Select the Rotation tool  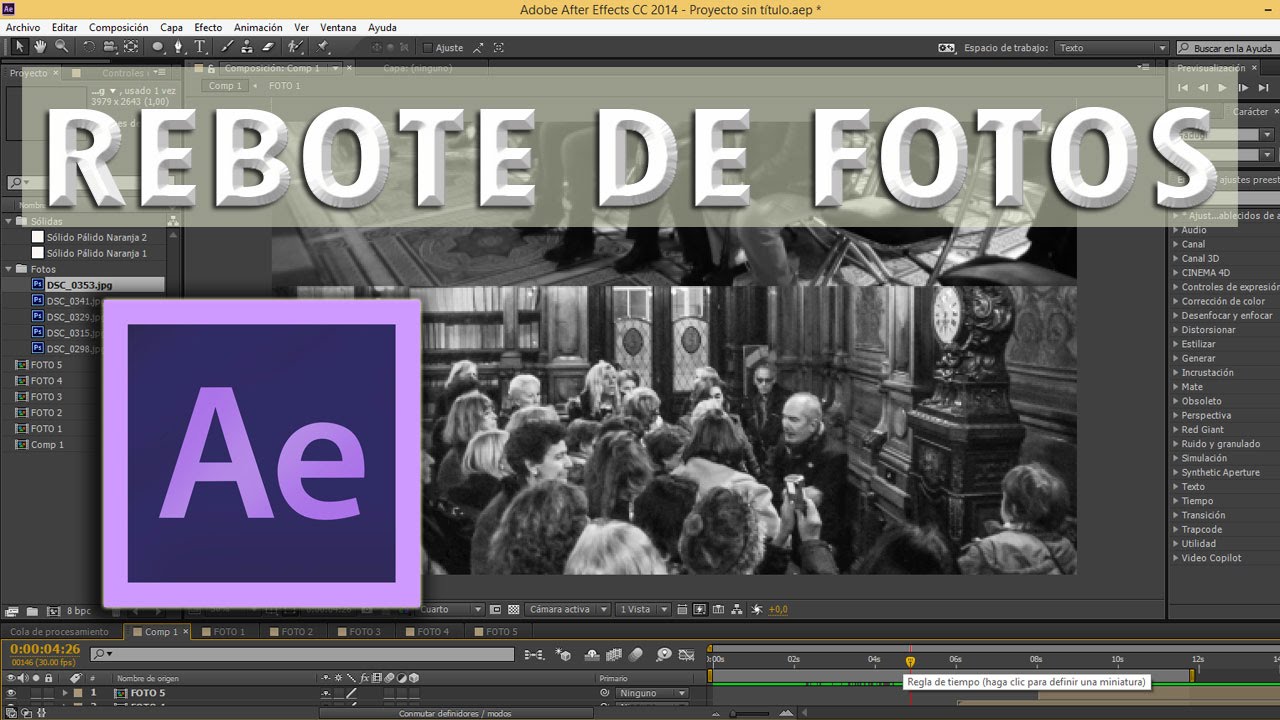[x=89, y=47]
